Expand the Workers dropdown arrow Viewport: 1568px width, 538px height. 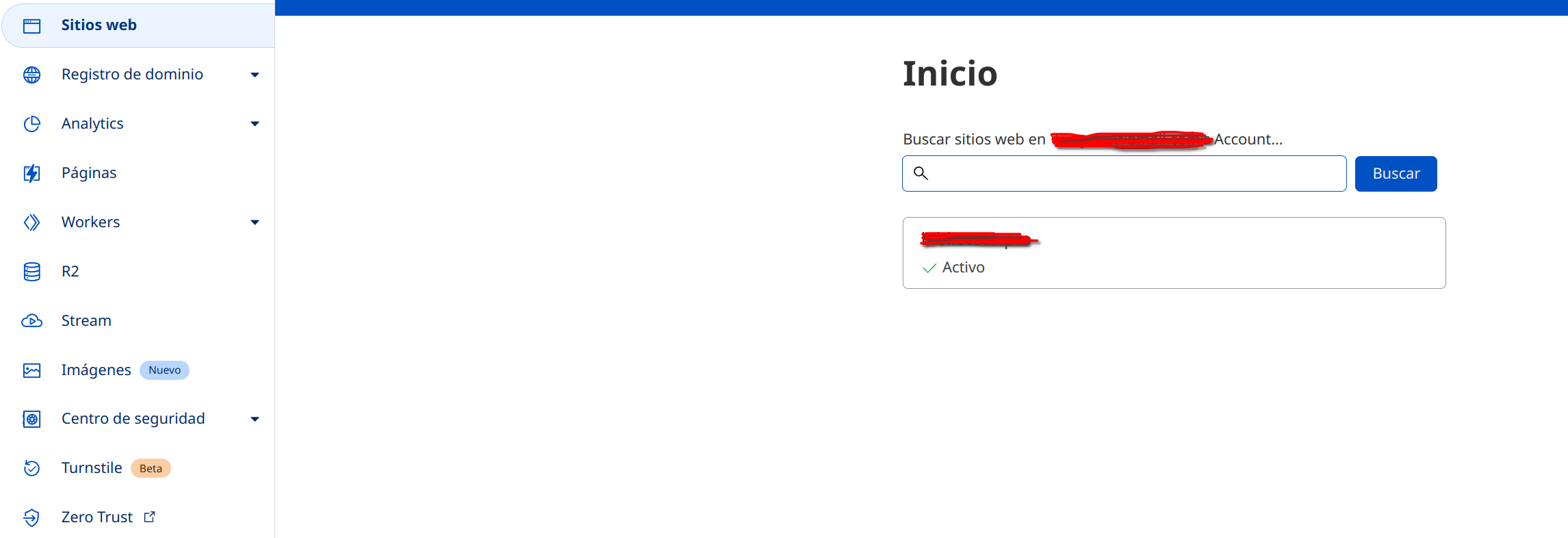pos(255,222)
